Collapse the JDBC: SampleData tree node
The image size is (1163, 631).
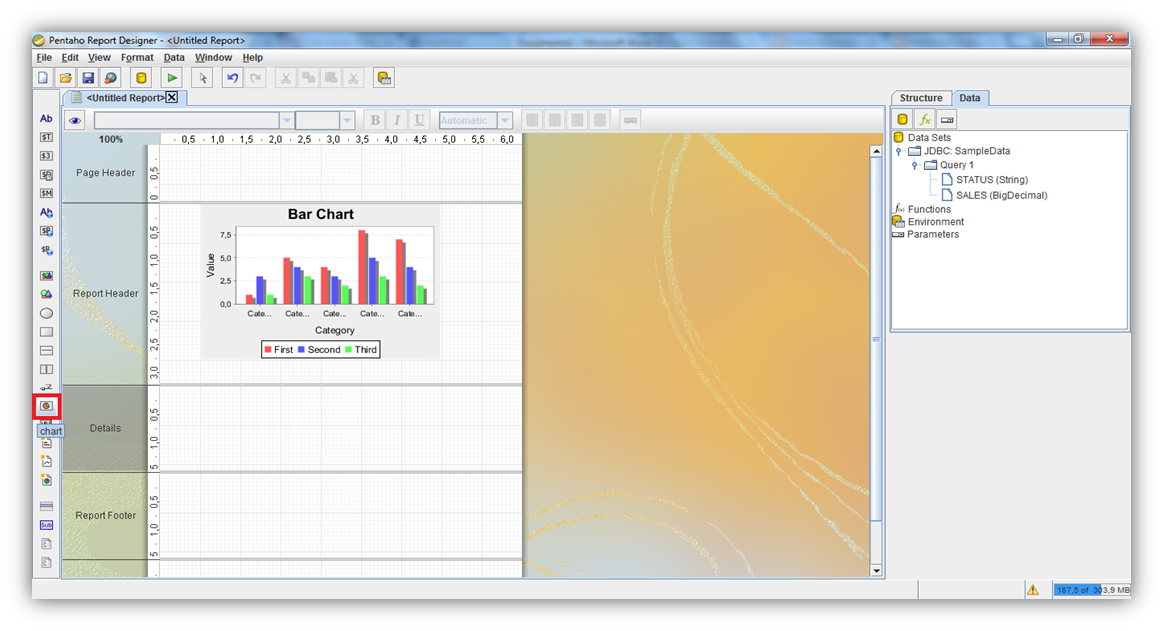[899, 151]
